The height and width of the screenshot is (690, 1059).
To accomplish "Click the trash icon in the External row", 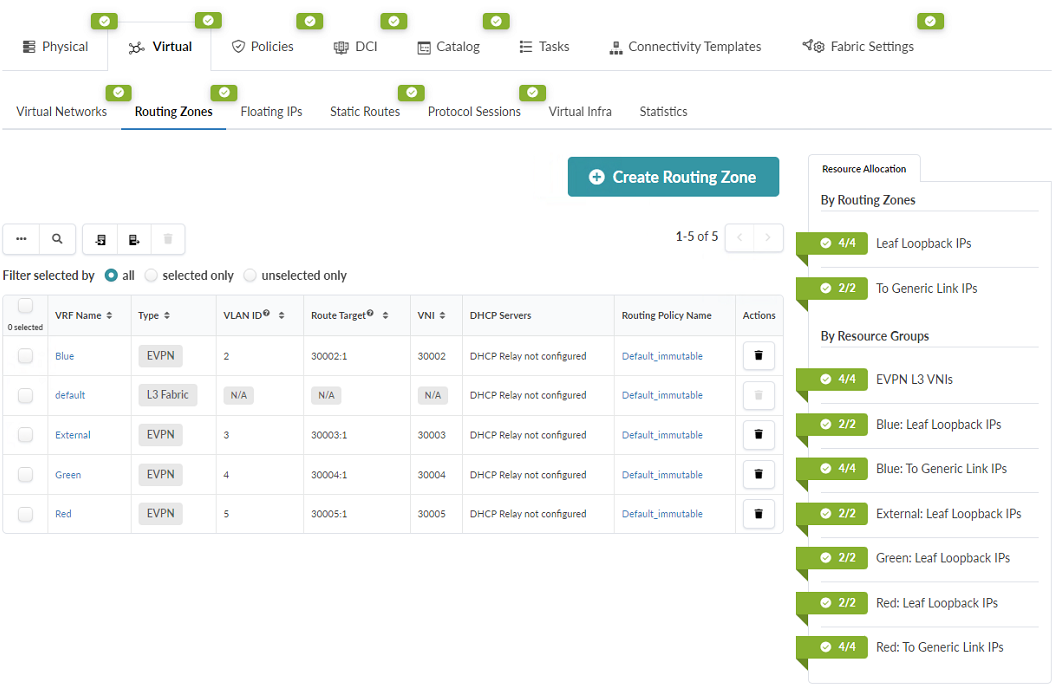I will coord(758,435).
